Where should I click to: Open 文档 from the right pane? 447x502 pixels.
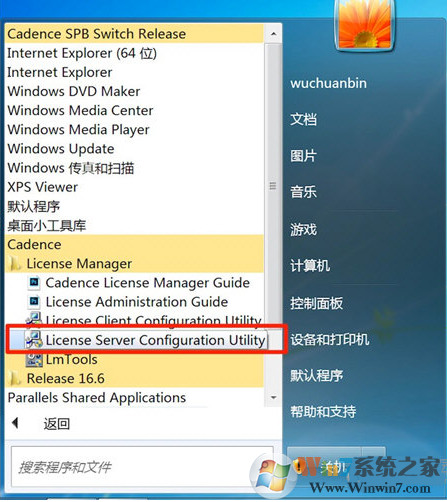click(303, 120)
